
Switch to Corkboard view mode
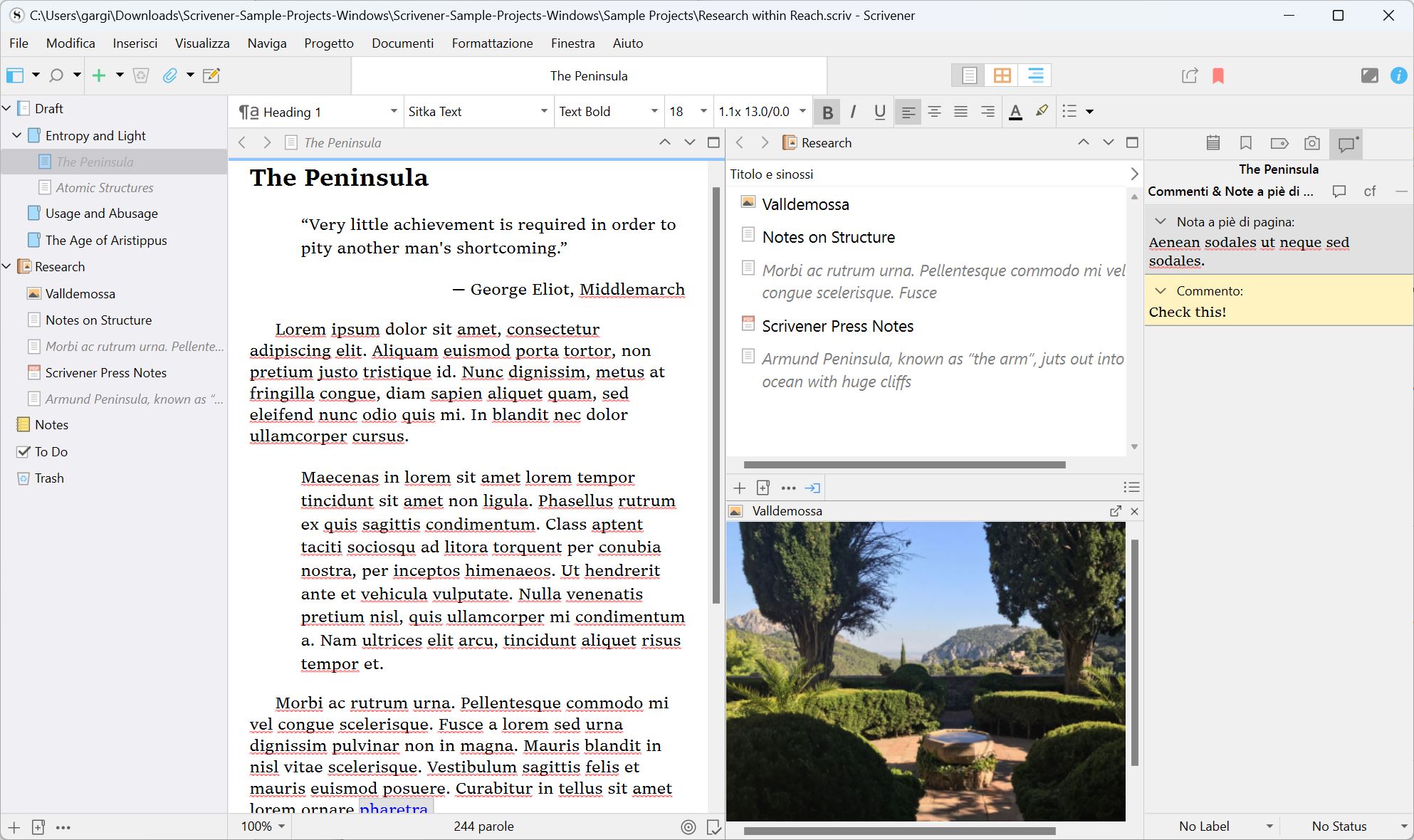pos(1002,75)
